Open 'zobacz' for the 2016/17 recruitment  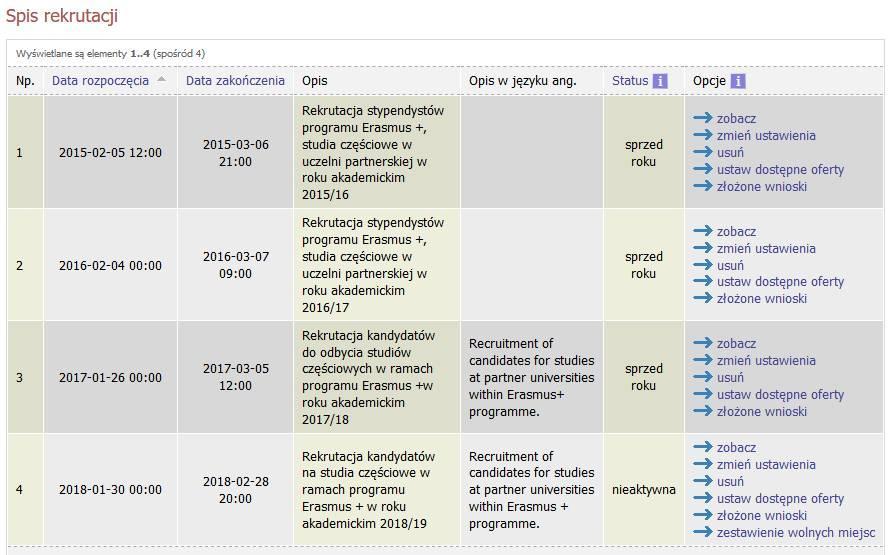(x=736, y=231)
